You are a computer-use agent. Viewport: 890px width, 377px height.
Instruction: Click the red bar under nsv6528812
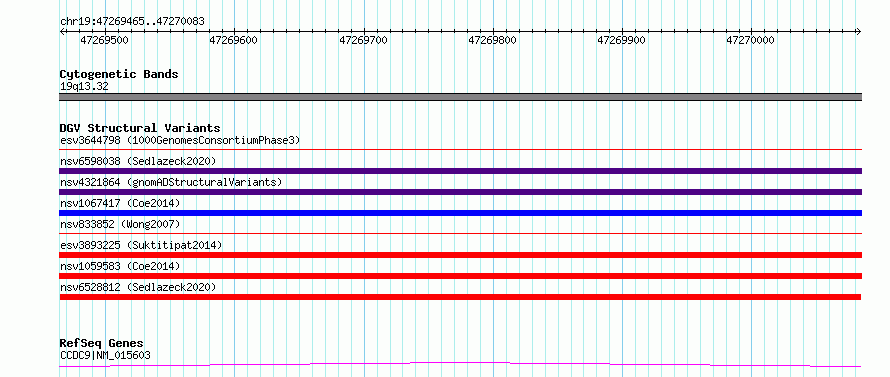point(460,297)
